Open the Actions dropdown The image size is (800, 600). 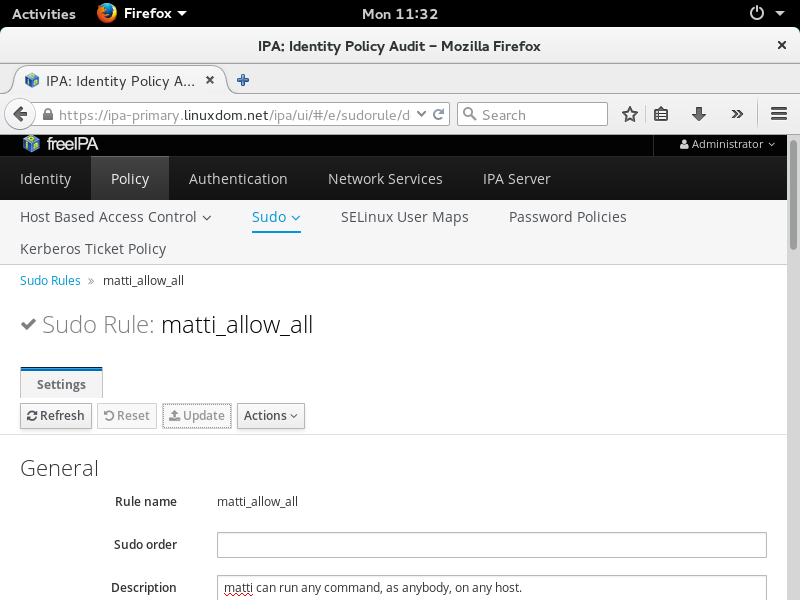tap(270, 416)
